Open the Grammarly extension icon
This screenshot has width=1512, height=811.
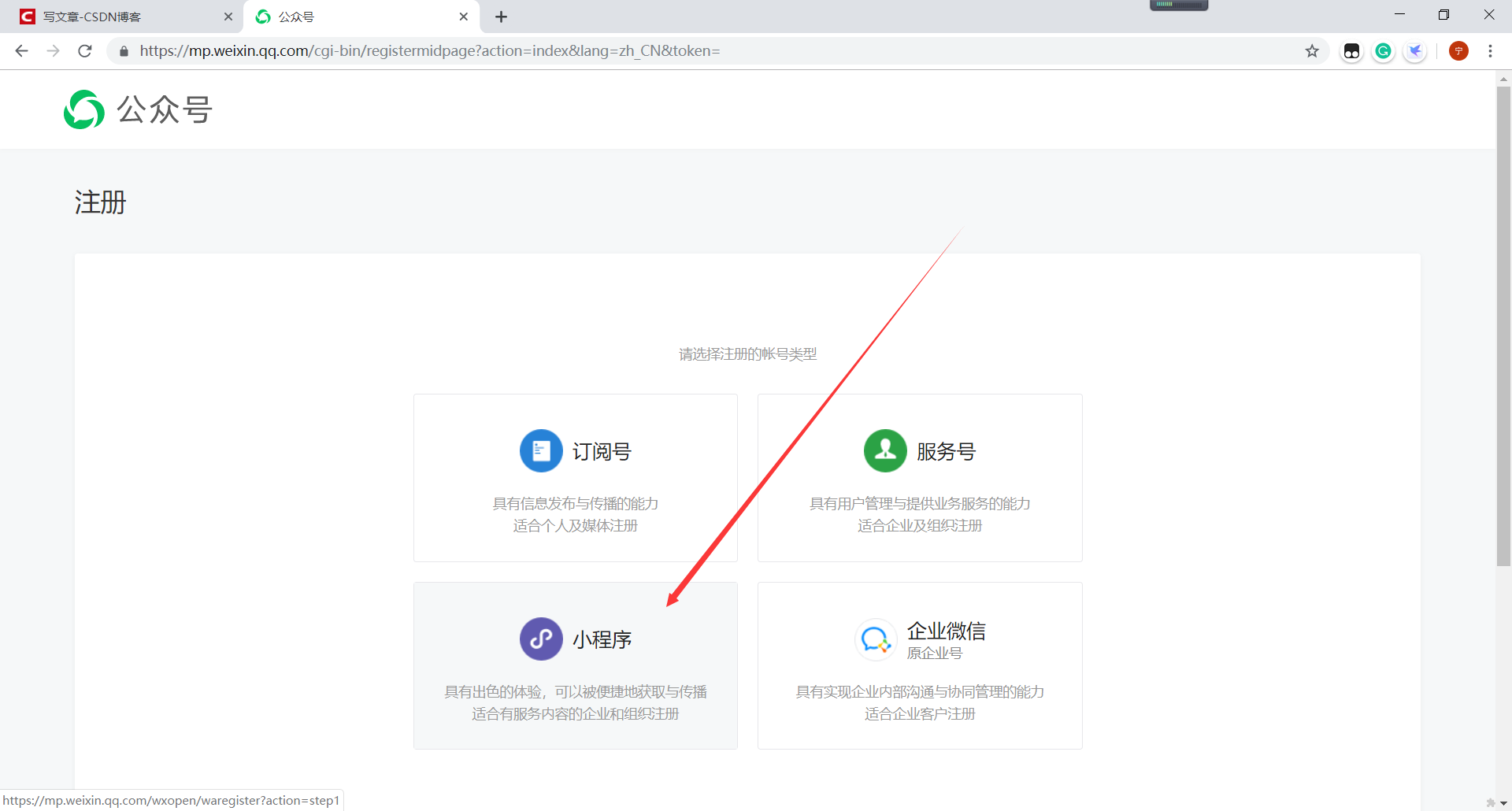click(1383, 51)
